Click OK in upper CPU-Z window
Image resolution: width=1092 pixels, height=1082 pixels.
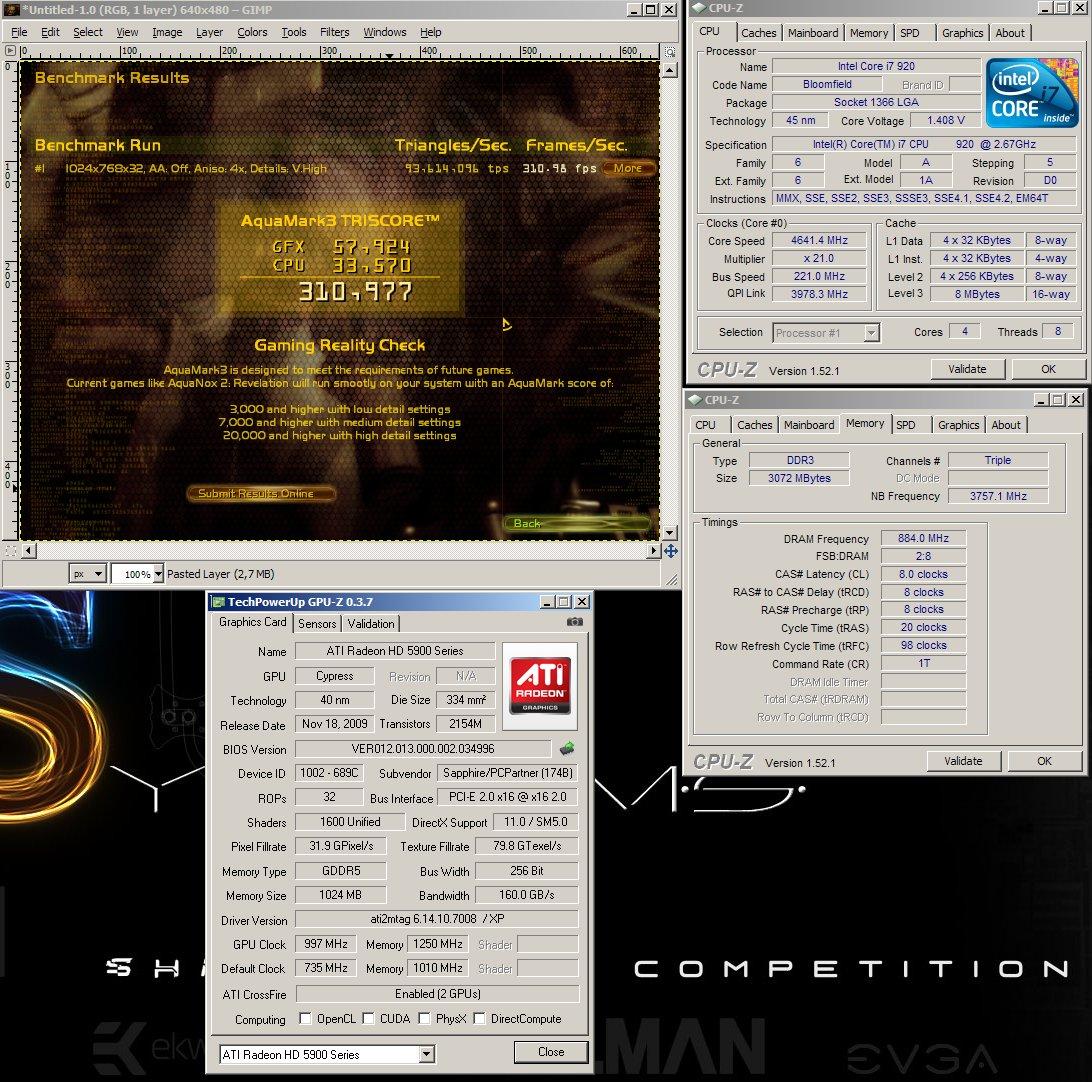1048,369
